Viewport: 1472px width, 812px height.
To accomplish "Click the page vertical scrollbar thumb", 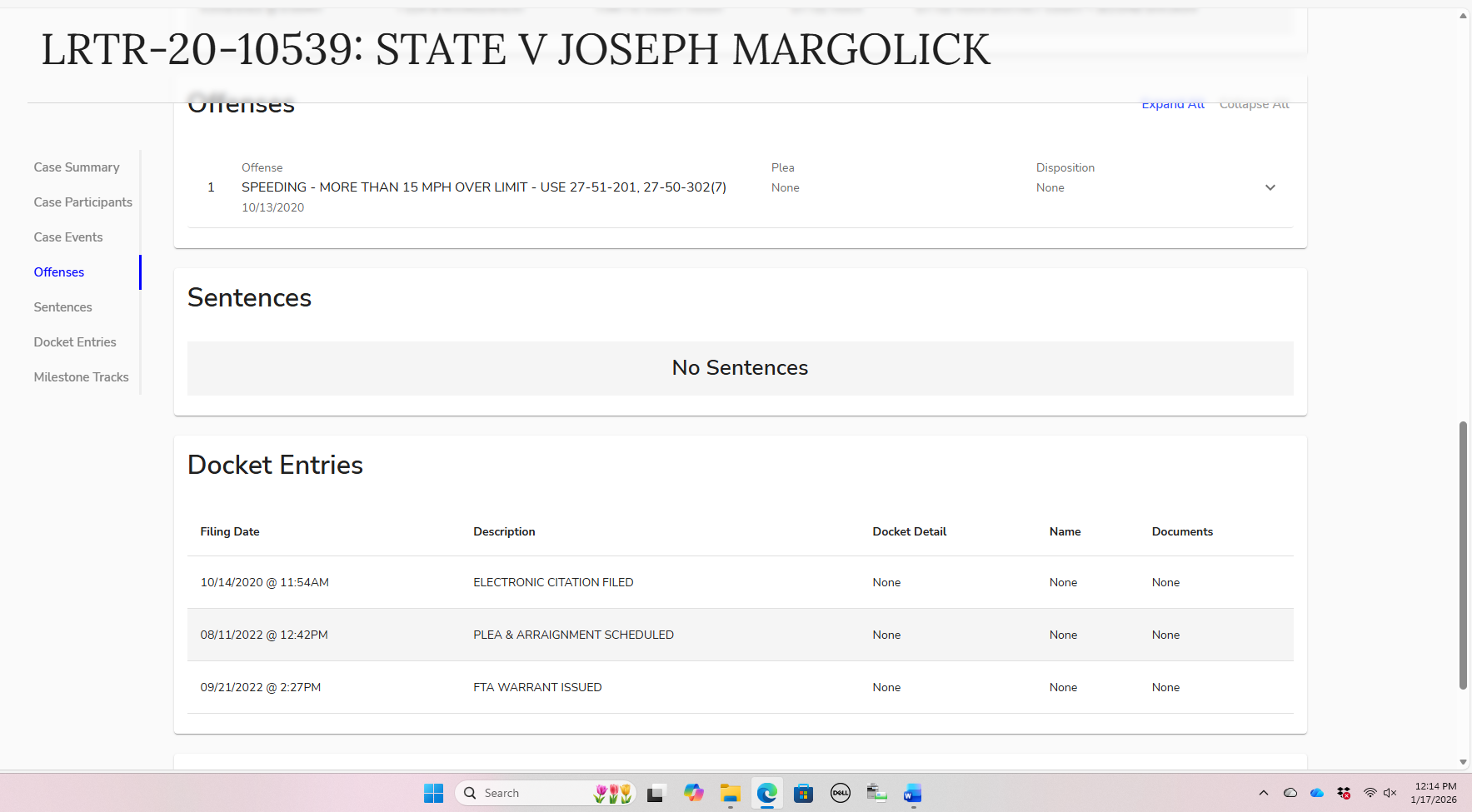I will tap(1463, 555).
